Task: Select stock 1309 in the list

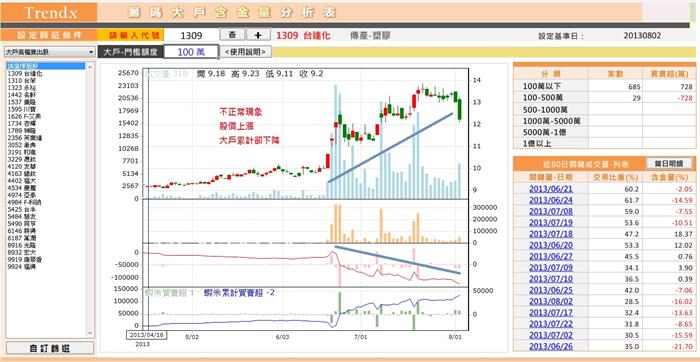Action: point(25,73)
